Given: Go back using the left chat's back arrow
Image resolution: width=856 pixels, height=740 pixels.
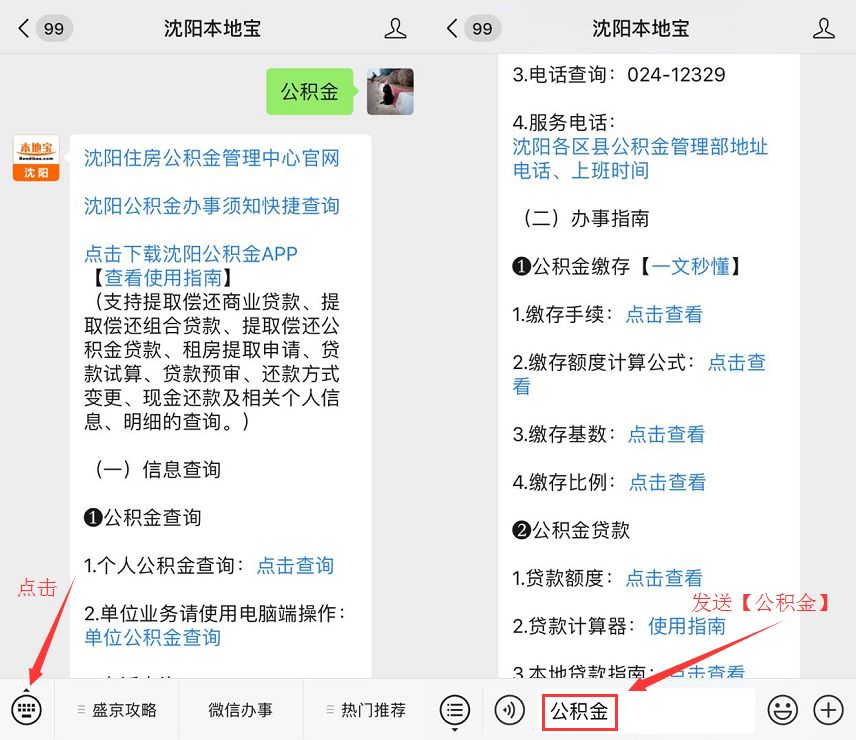Looking at the screenshot, I should [24, 28].
